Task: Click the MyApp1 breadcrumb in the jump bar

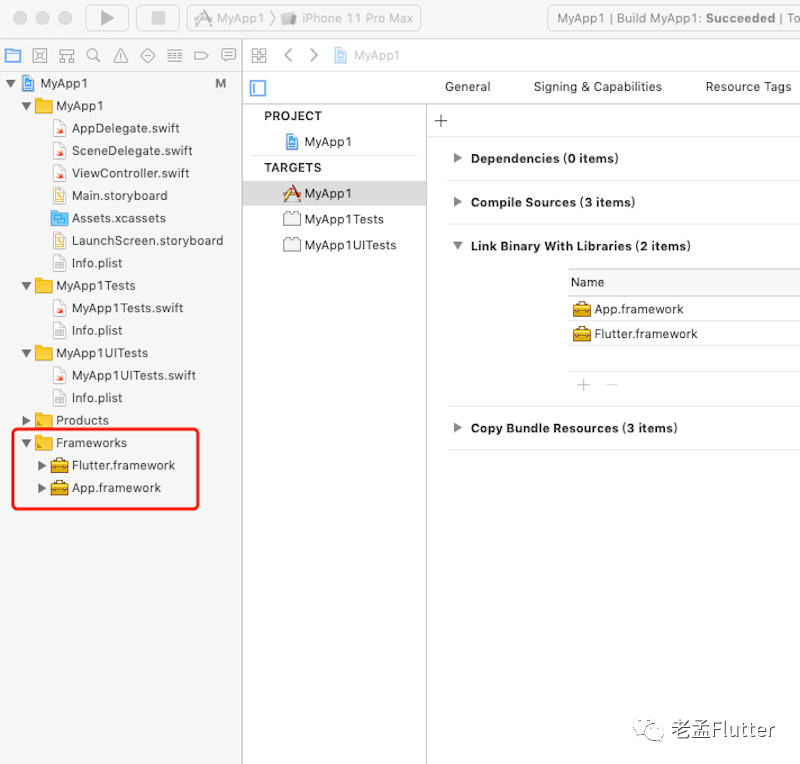Action: pos(367,55)
